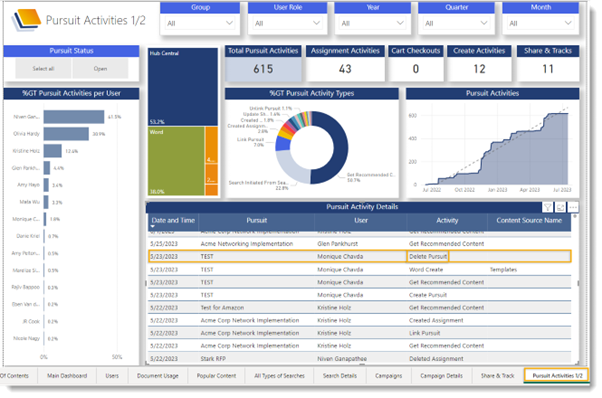Image resolution: width=602 pixels, height=398 pixels.
Task: Switch to the Campaigns tab
Action: click(x=389, y=376)
